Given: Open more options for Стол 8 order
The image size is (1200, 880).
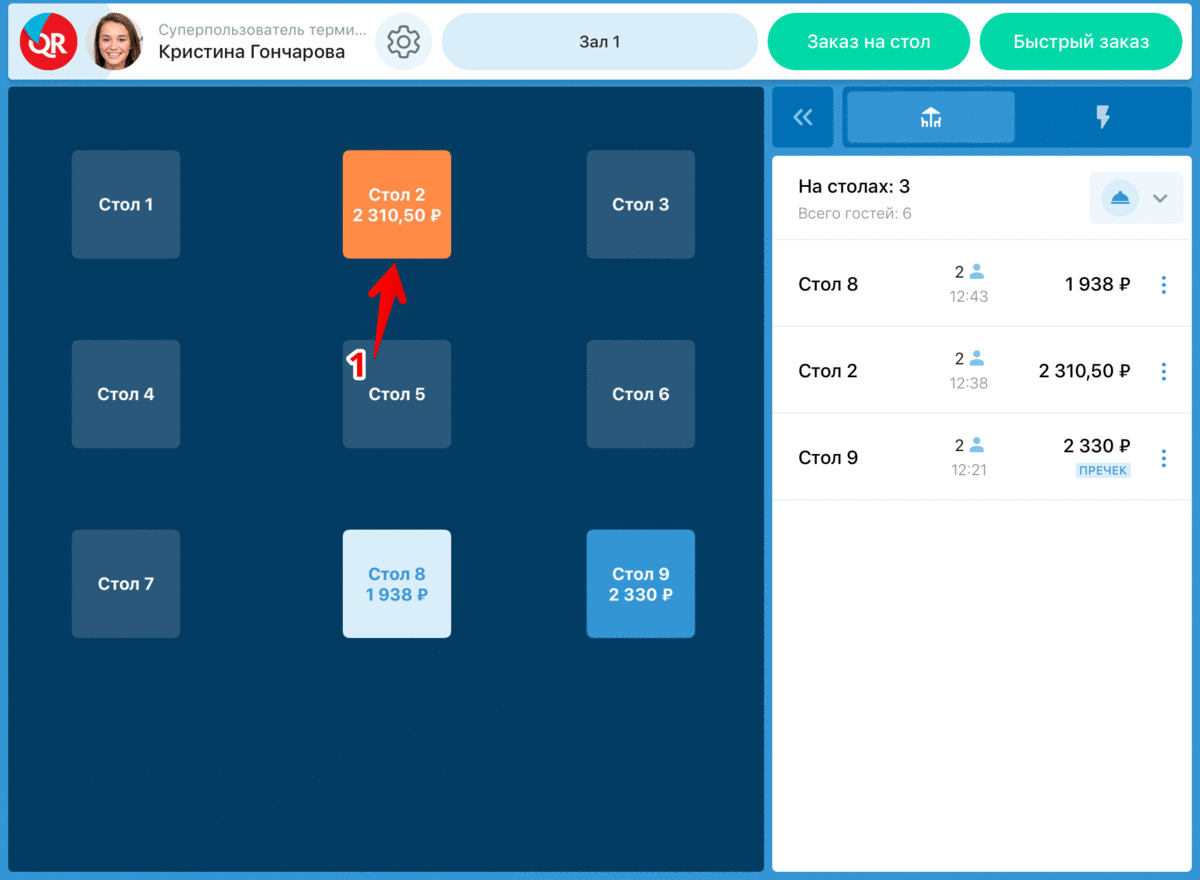Looking at the screenshot, I should point(1163,285).
